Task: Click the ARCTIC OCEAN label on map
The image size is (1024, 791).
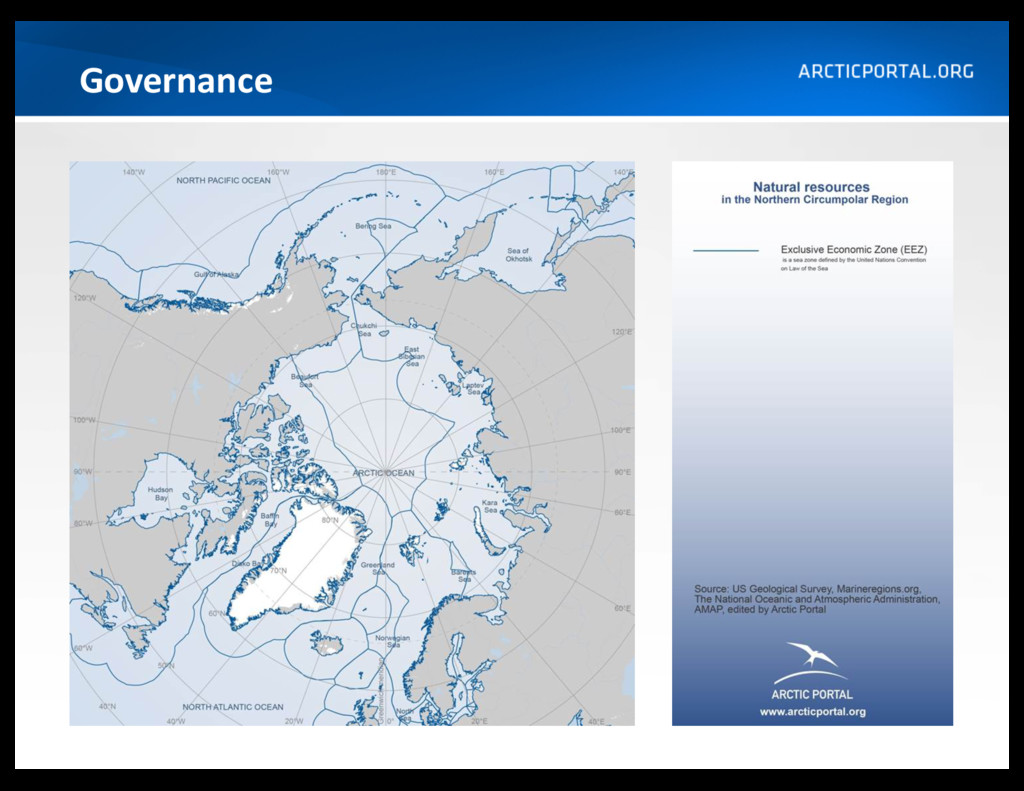Action: pos(383,473)
